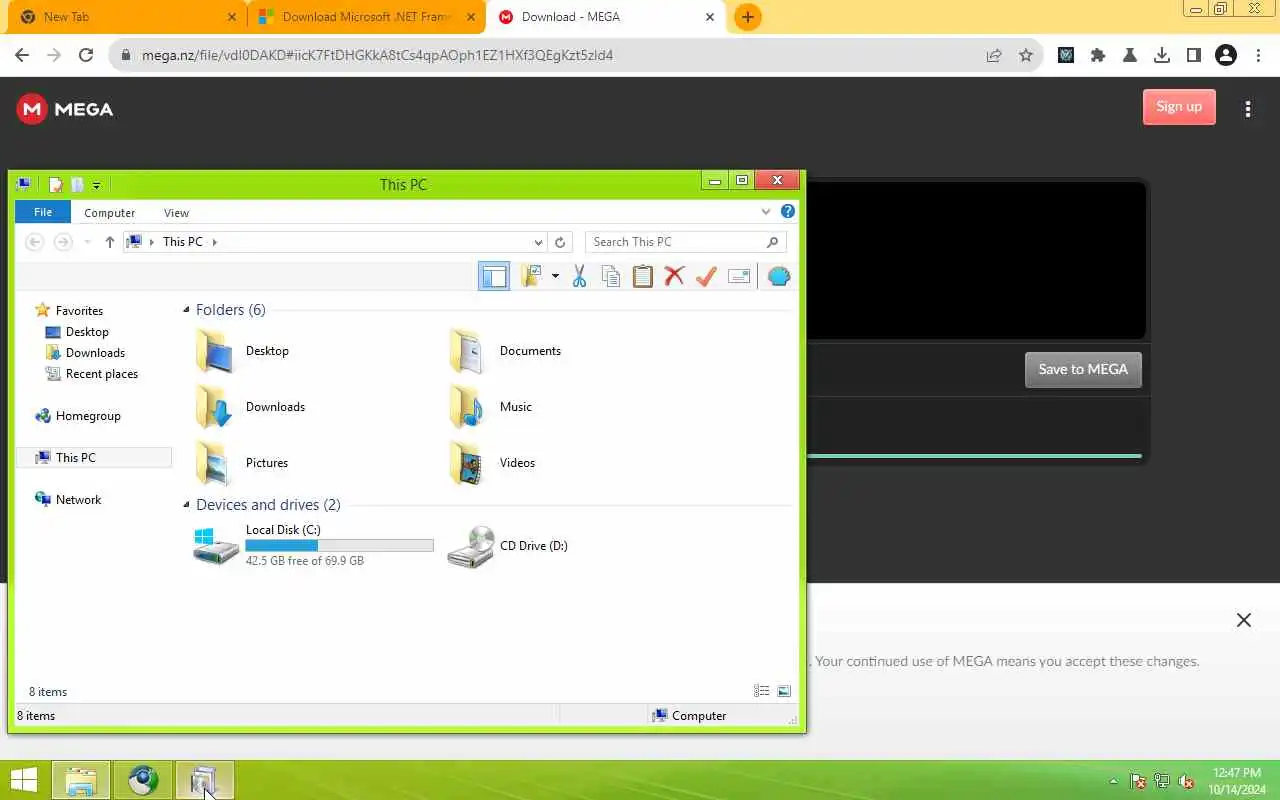Click the Windows Start button
1280x800 pixels.
24,781
